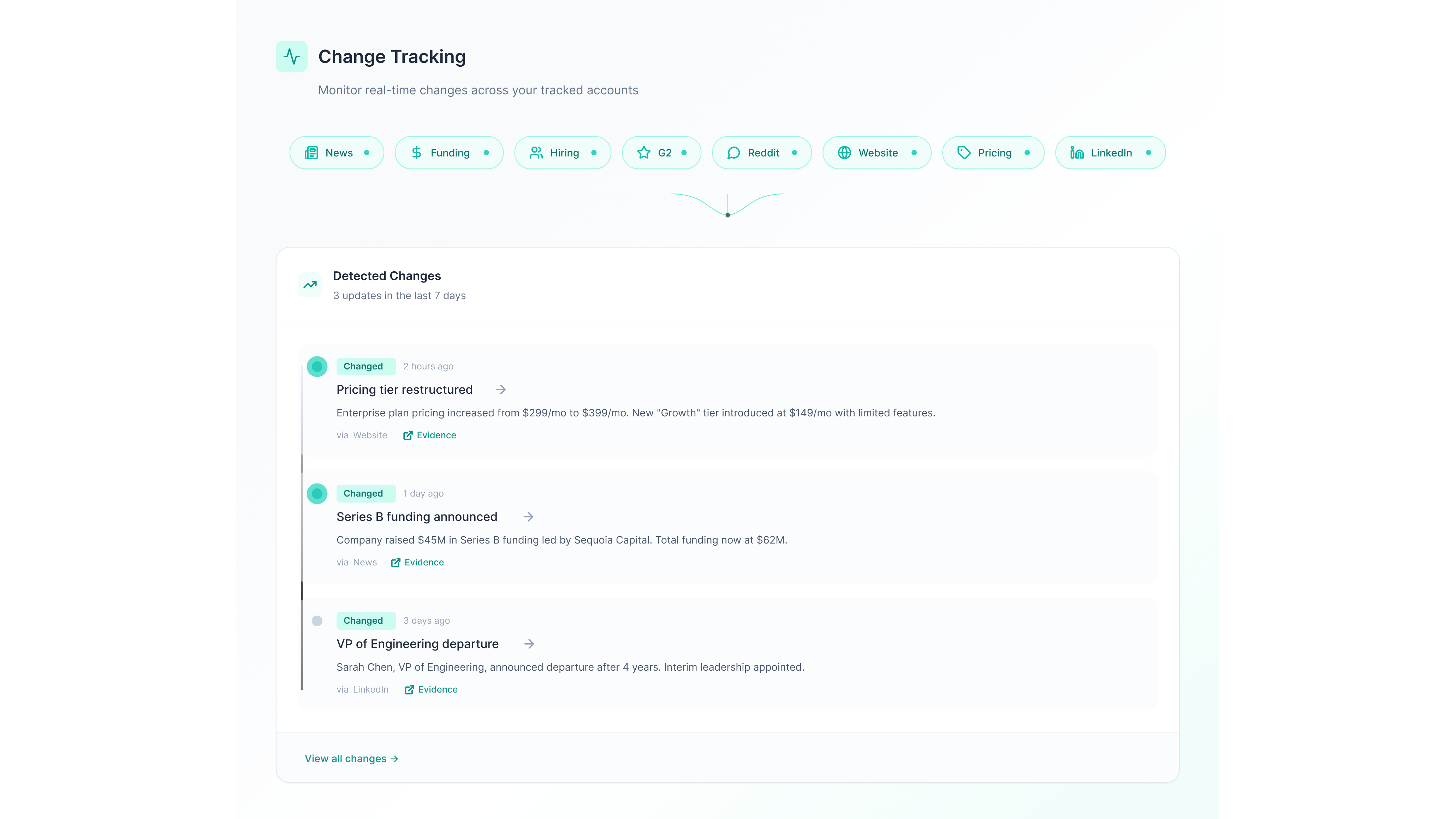Click the newspaper icon on the News filter
Image resolution: width=1456 pixels, height=819 pixels.
(x=312, y=153)
